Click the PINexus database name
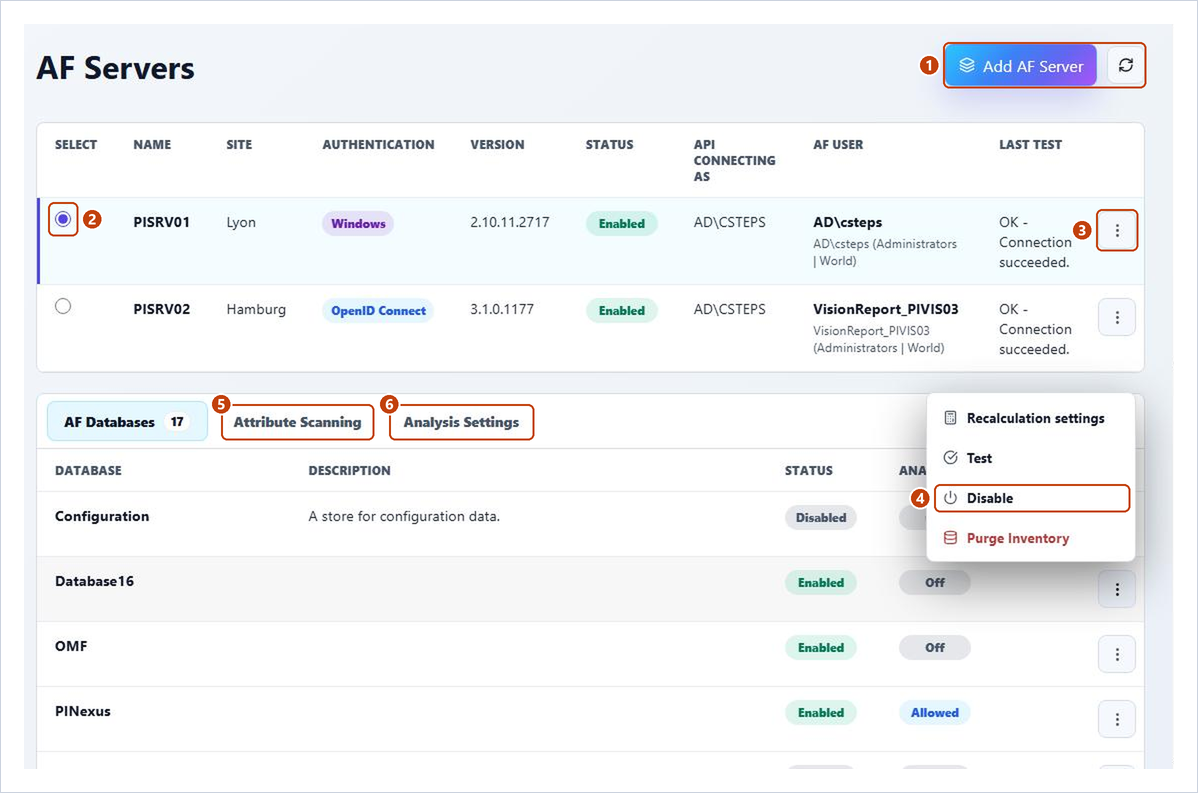 click(x=83, y=711)
